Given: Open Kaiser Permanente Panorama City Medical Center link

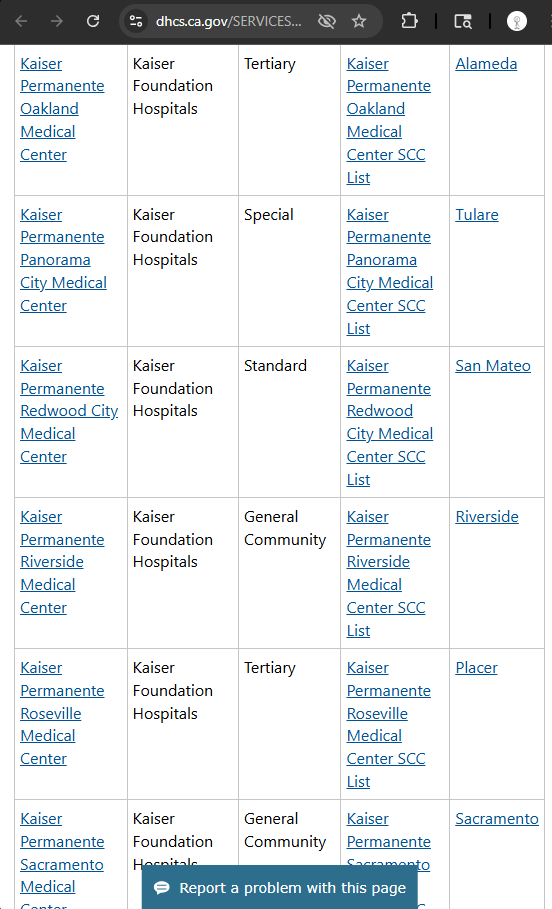Looking at the screenshot, I should pos(63,260).
